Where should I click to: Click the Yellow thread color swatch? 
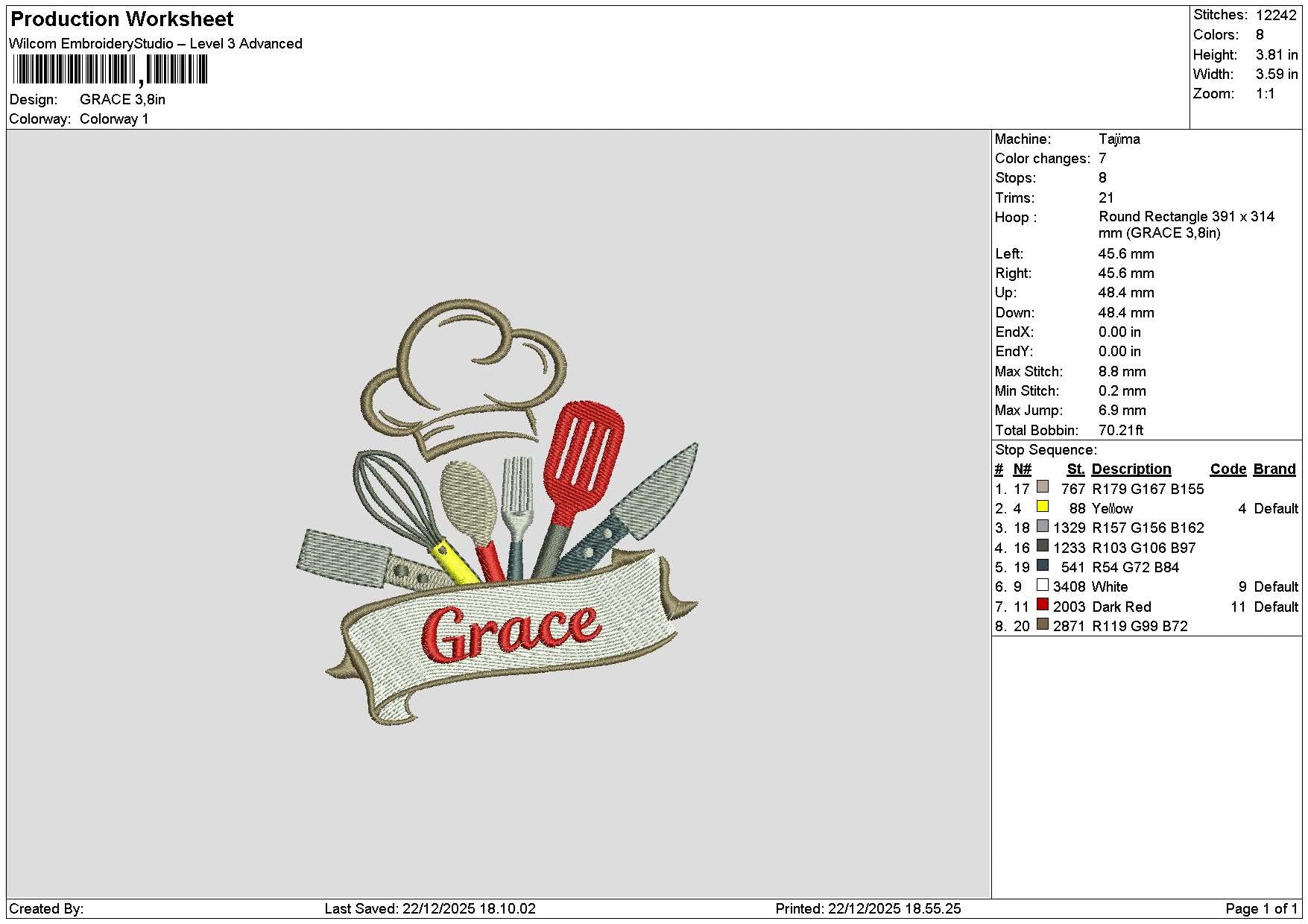pos(1043,507)
